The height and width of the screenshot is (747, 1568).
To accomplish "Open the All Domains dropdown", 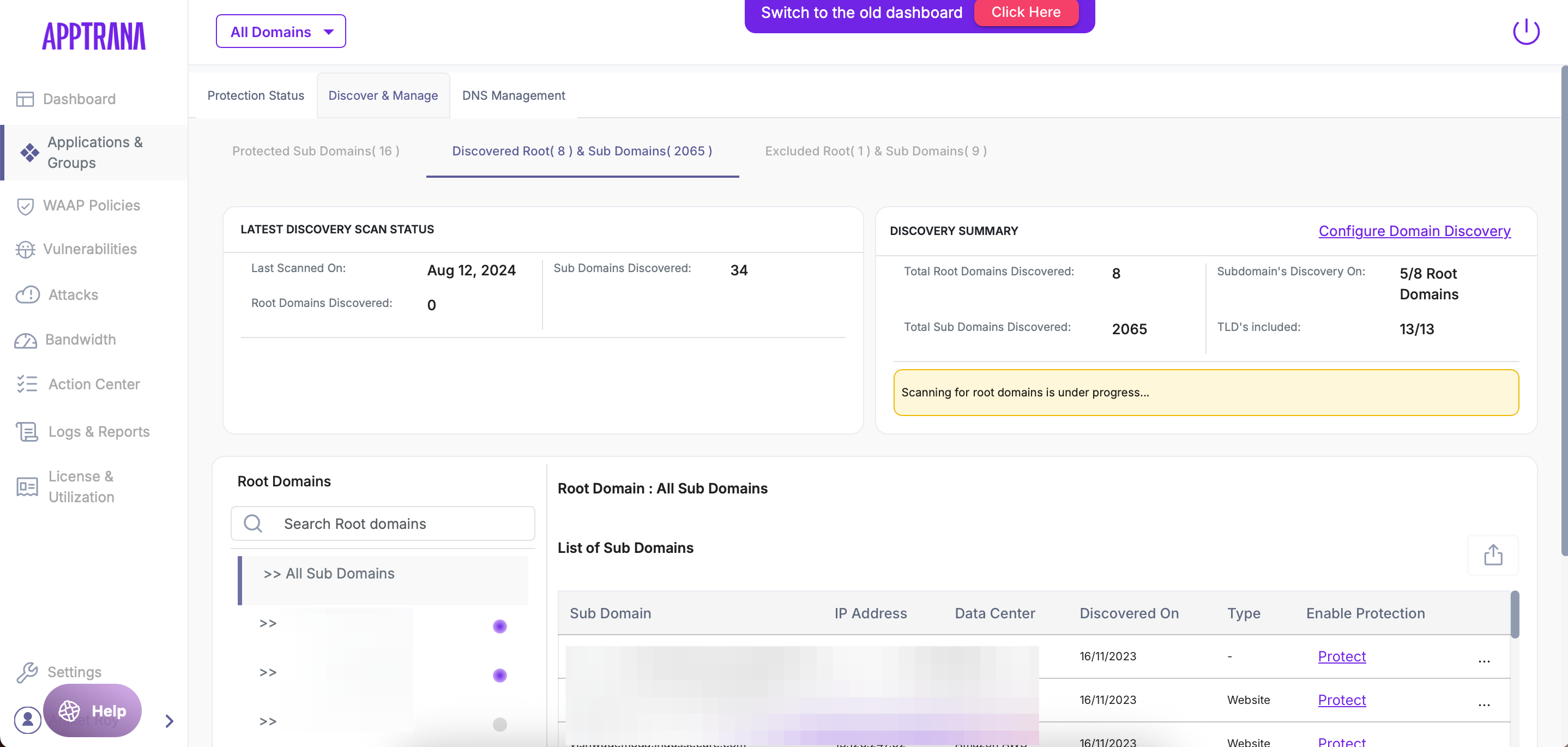I will click(x=281, y=32).
